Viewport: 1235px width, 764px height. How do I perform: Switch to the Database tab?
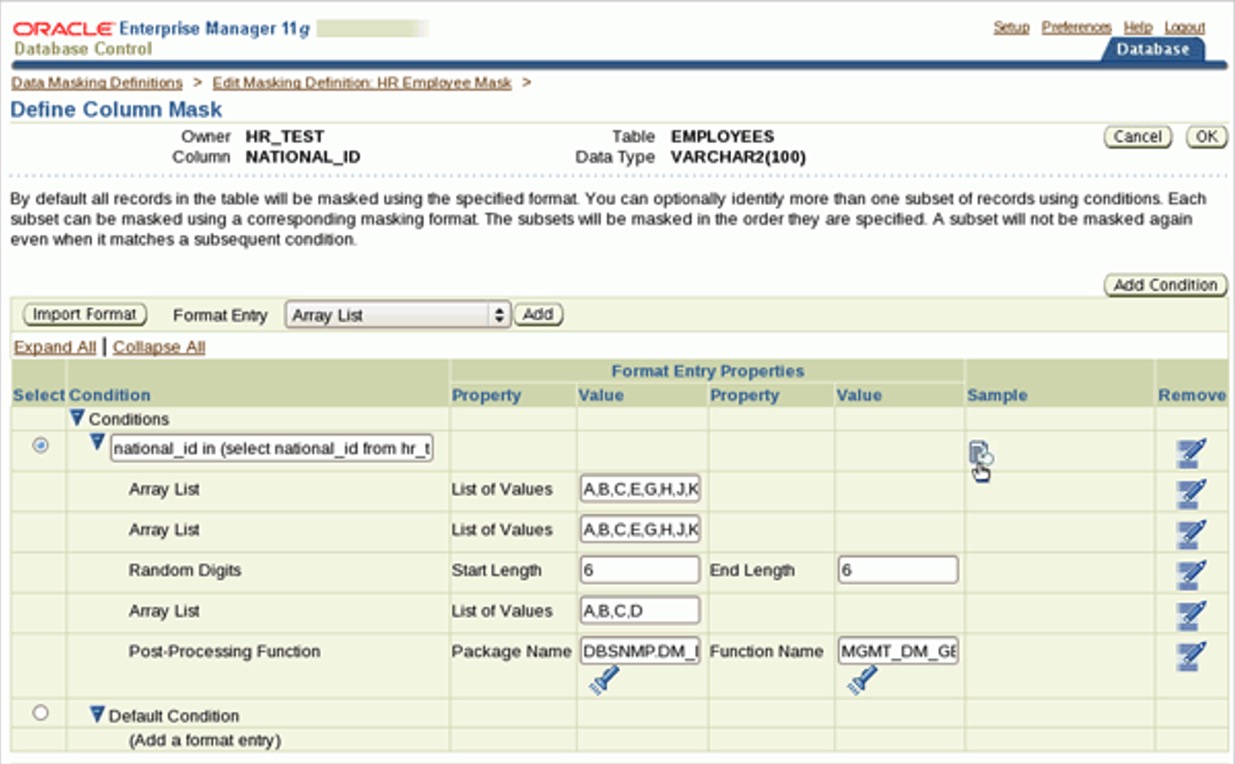pos(1153,49)
